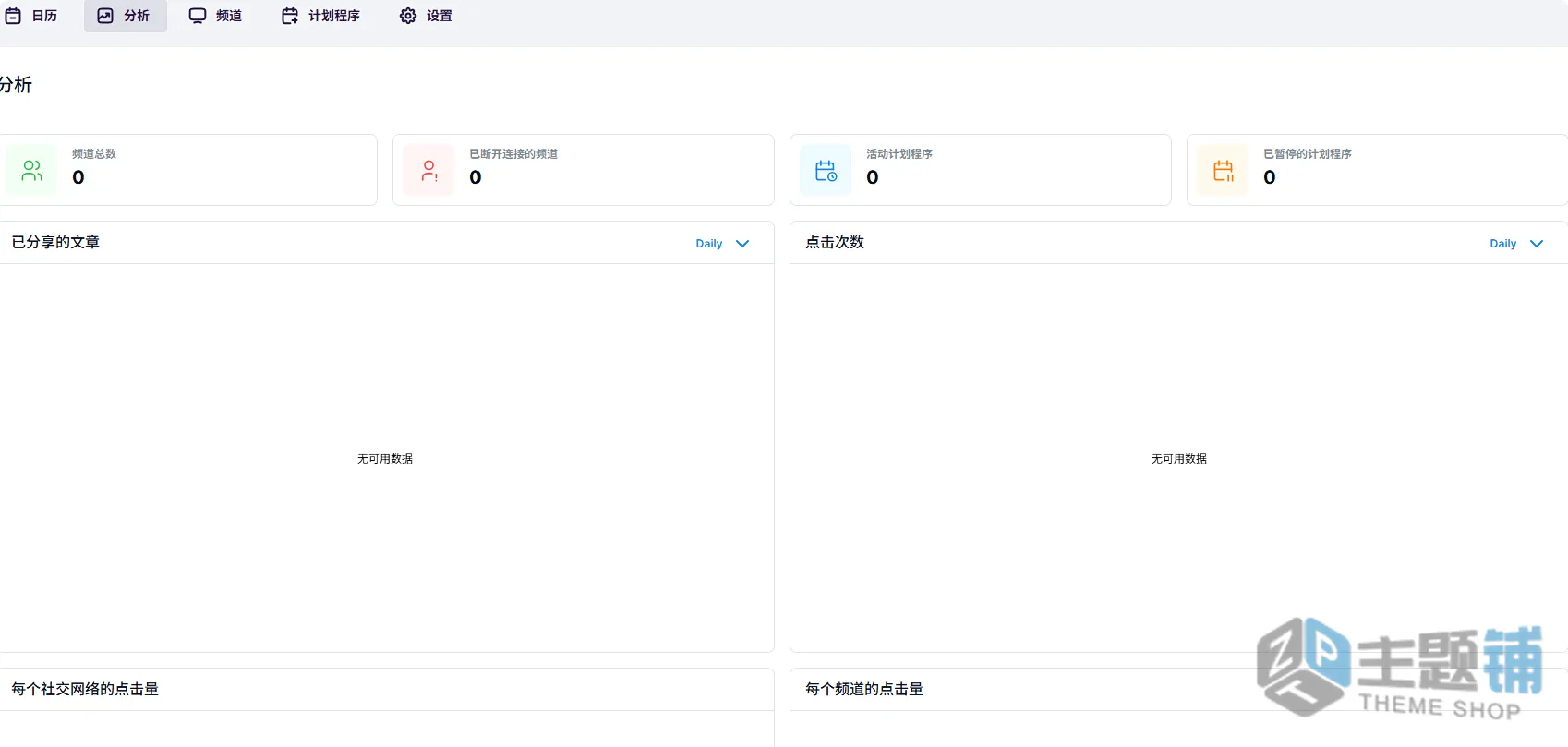This screenshot has width=1568, height=747.
Task: Click the 已断开连接的频道 label
Action: coord(513,154)
